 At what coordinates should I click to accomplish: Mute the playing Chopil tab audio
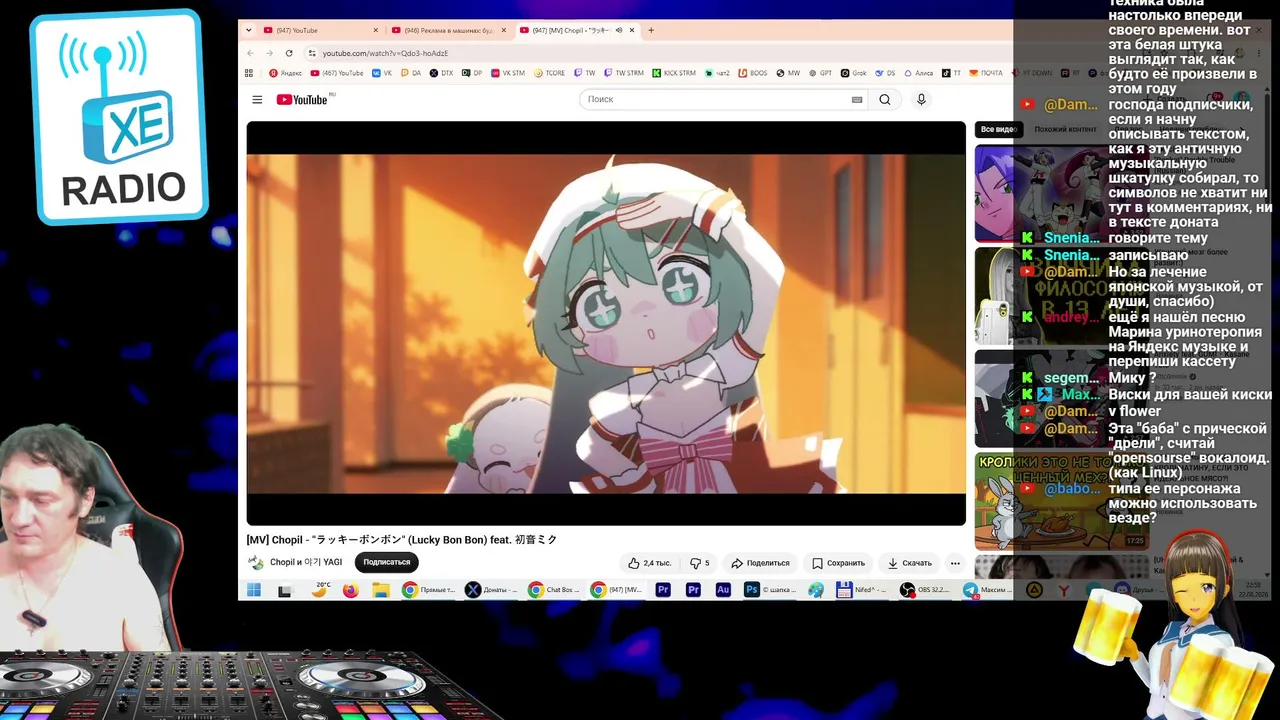pyautogui.click(x=619, y=30)
